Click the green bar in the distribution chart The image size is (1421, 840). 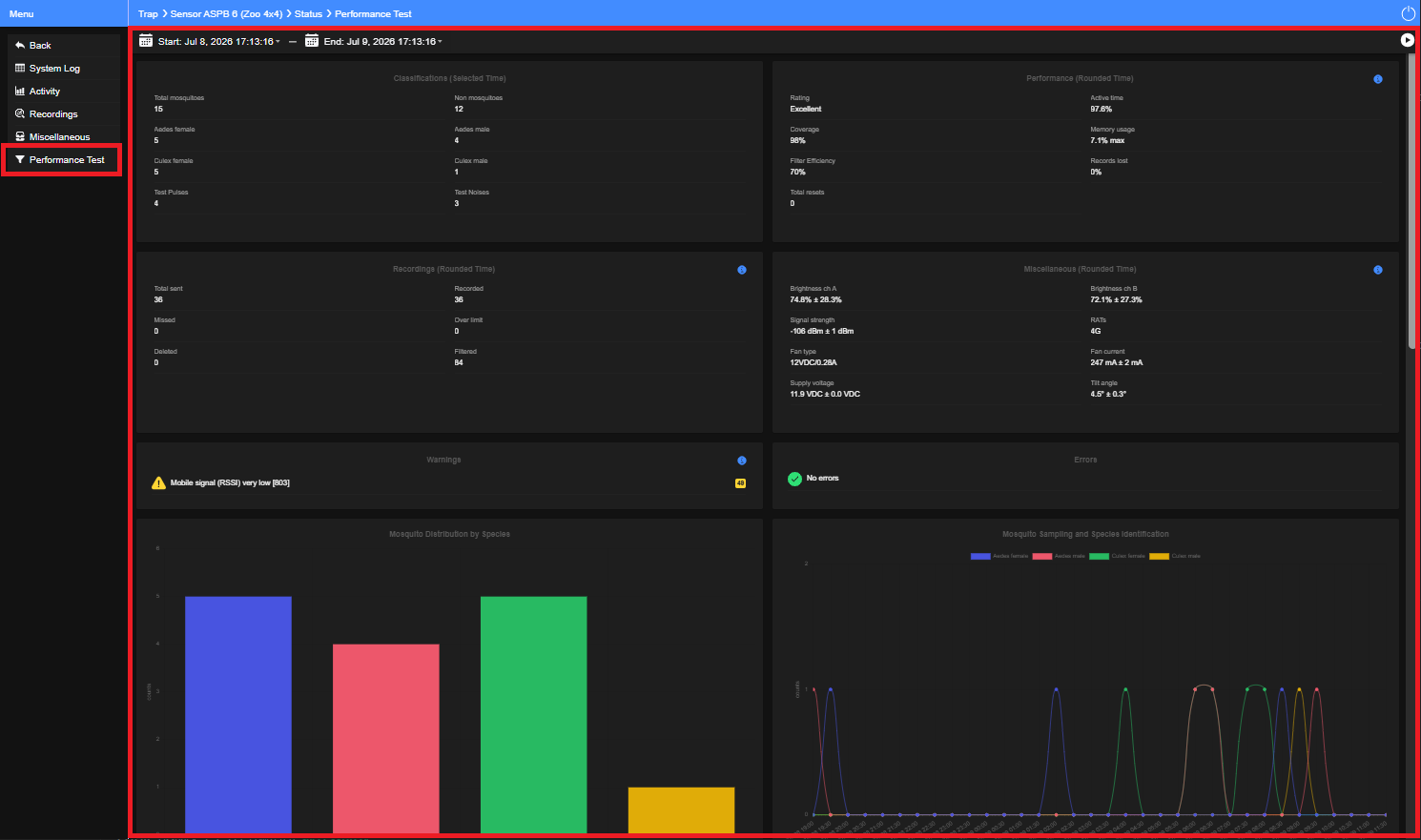click(534, 715)
